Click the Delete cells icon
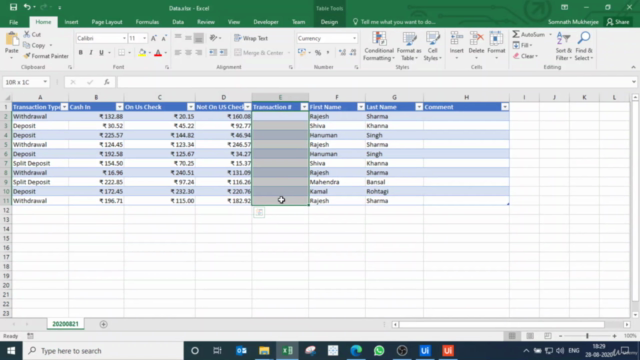Image resolution: width=640 pixels, height=360 pixels. (x=476, y=39)
